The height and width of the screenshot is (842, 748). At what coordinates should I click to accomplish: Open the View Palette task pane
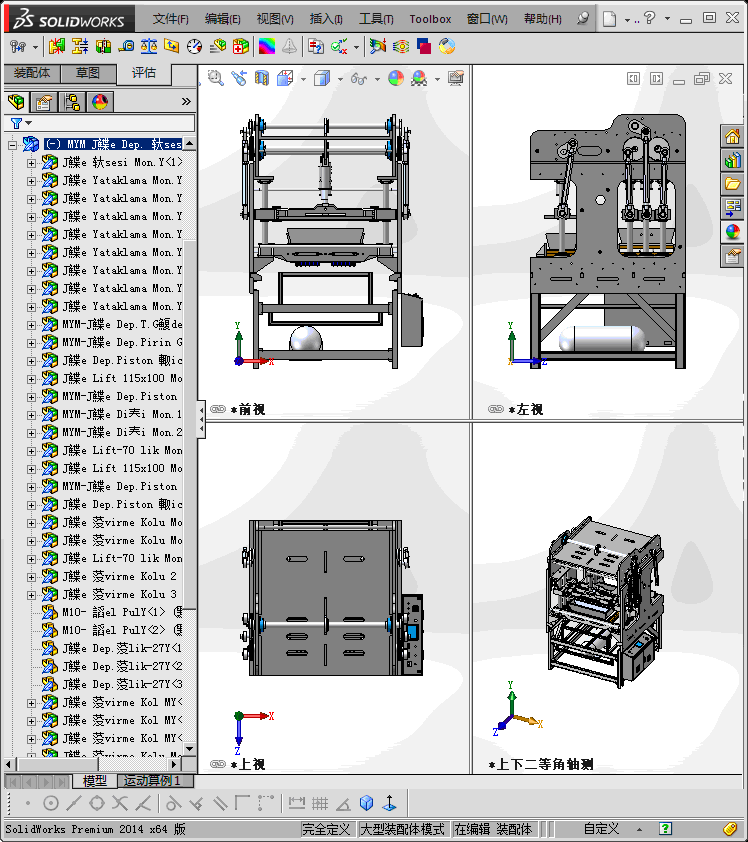point(732,208)
